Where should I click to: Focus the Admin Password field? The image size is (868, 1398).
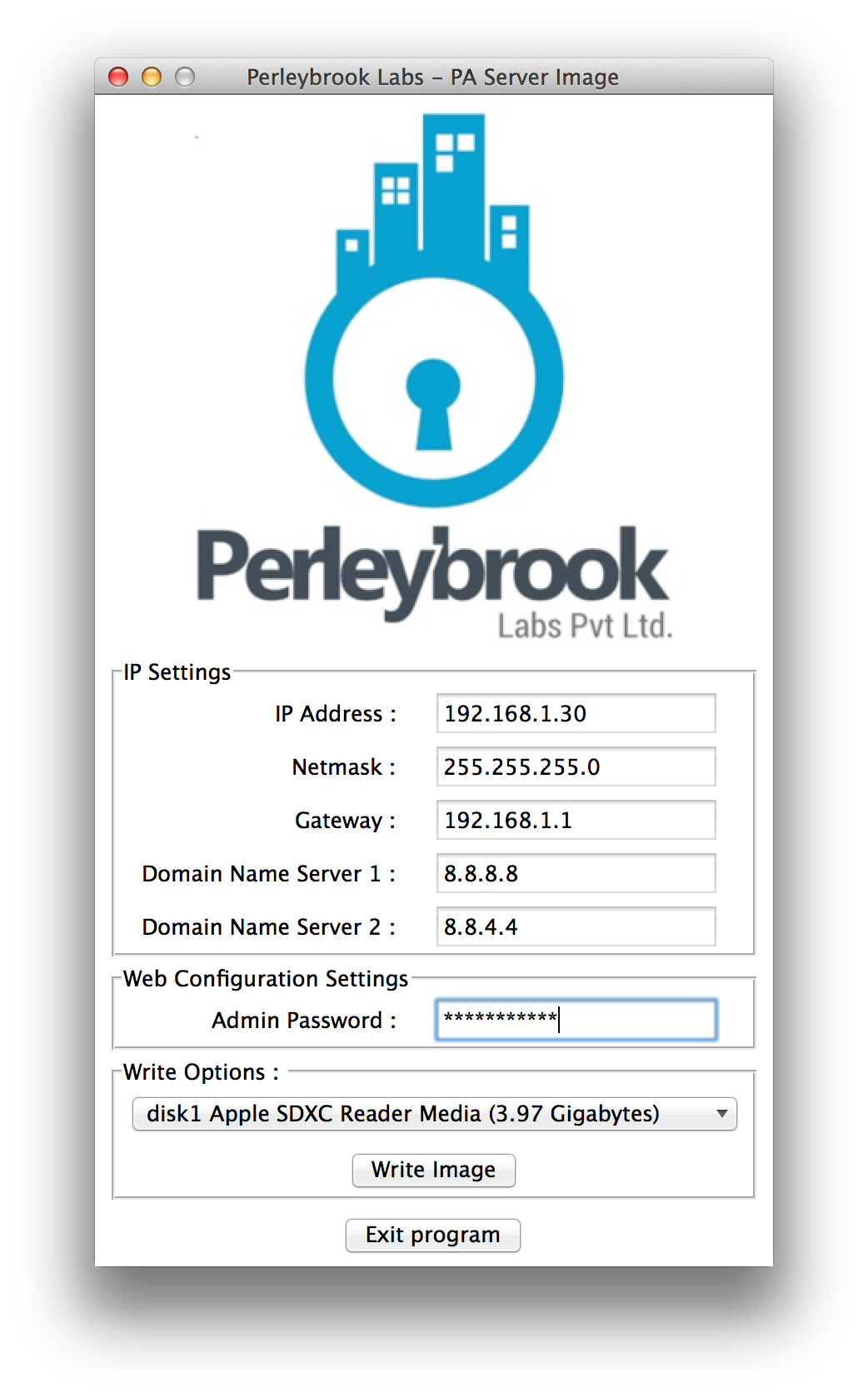(x=576, y=1020)
